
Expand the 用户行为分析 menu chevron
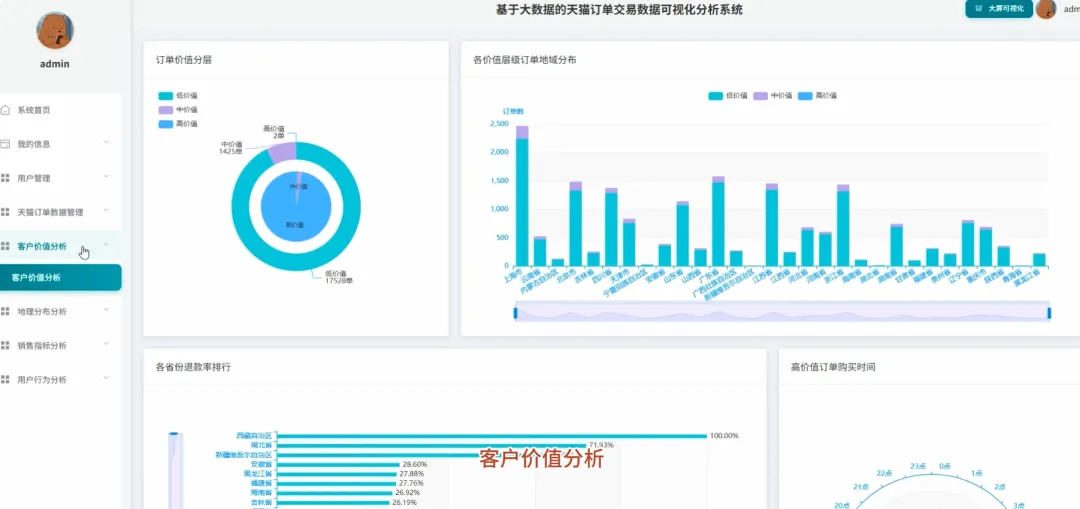coord(106,377)
